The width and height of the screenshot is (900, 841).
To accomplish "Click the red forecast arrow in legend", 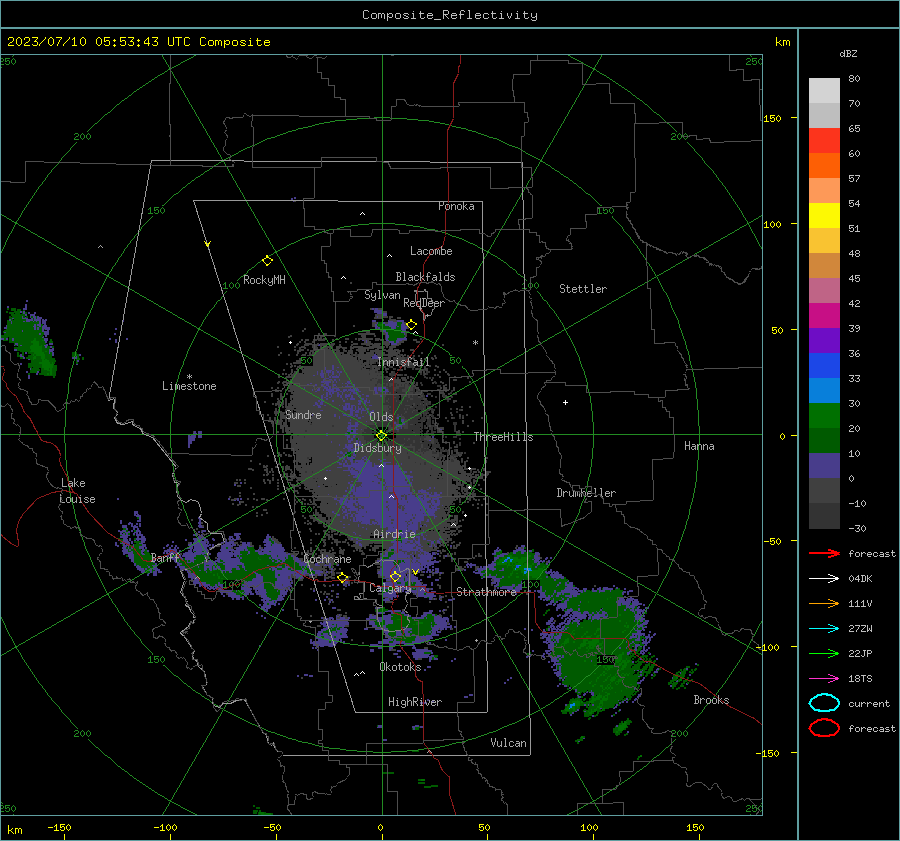I will (x=824, y=553).
